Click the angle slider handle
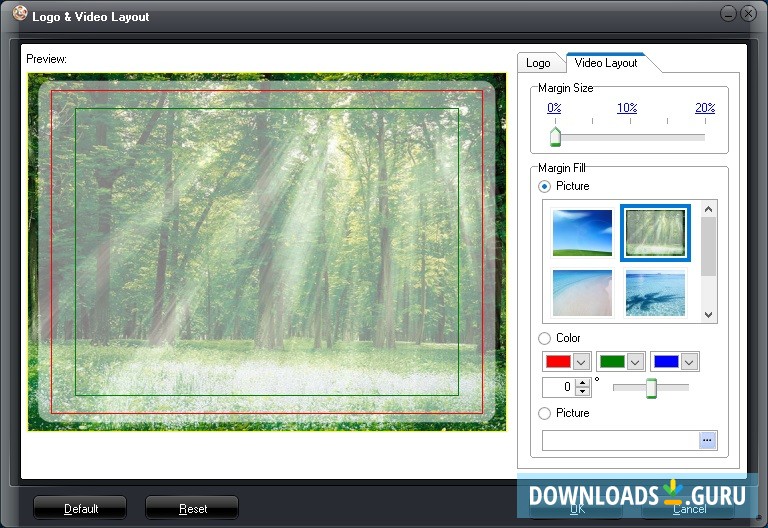 (x=651, y=388)
